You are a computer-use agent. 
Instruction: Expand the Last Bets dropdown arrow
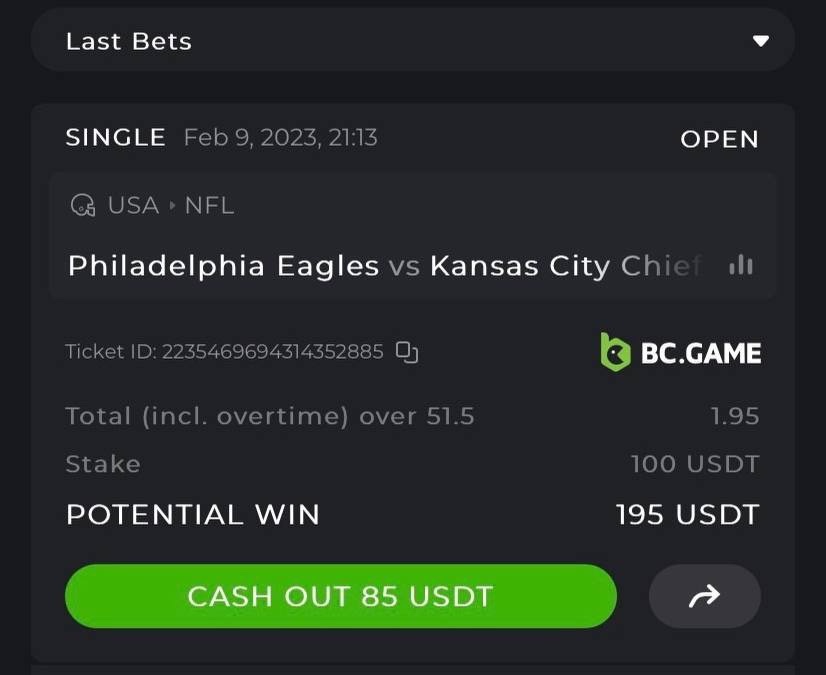761,41
